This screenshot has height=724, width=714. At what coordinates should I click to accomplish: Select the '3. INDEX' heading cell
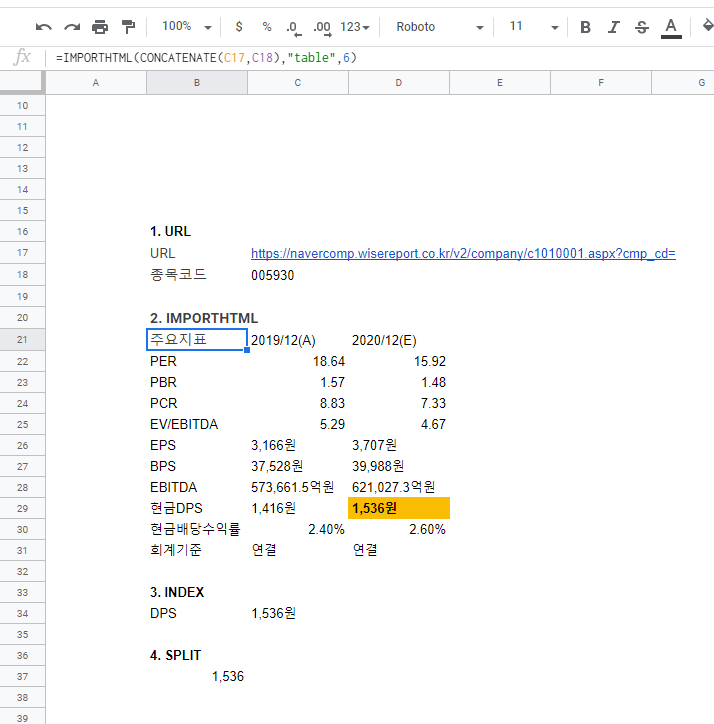(197, 592)
